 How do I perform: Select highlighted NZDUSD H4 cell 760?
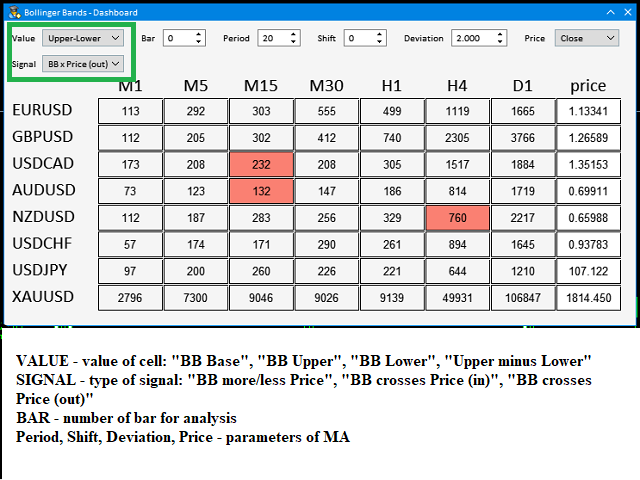457,217
